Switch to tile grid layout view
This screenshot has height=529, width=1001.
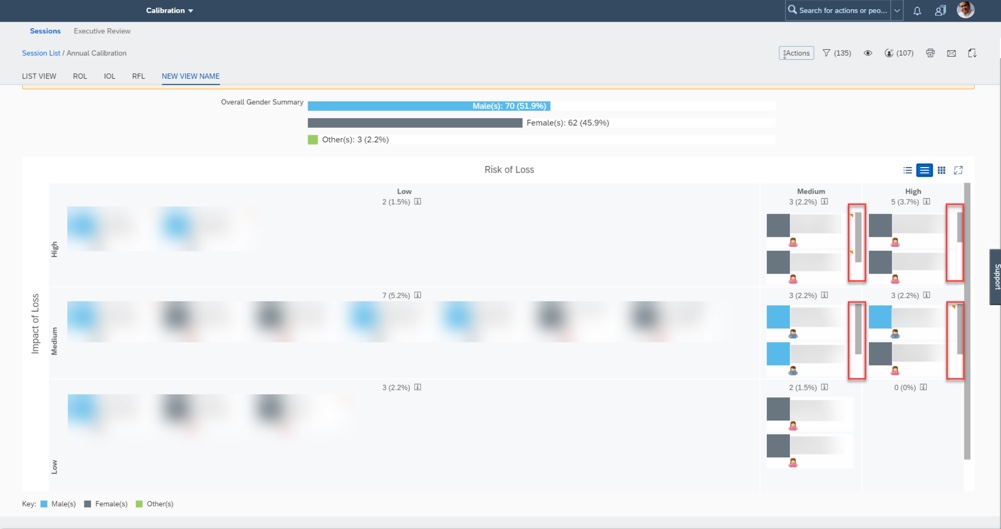[x=941, y=170]
